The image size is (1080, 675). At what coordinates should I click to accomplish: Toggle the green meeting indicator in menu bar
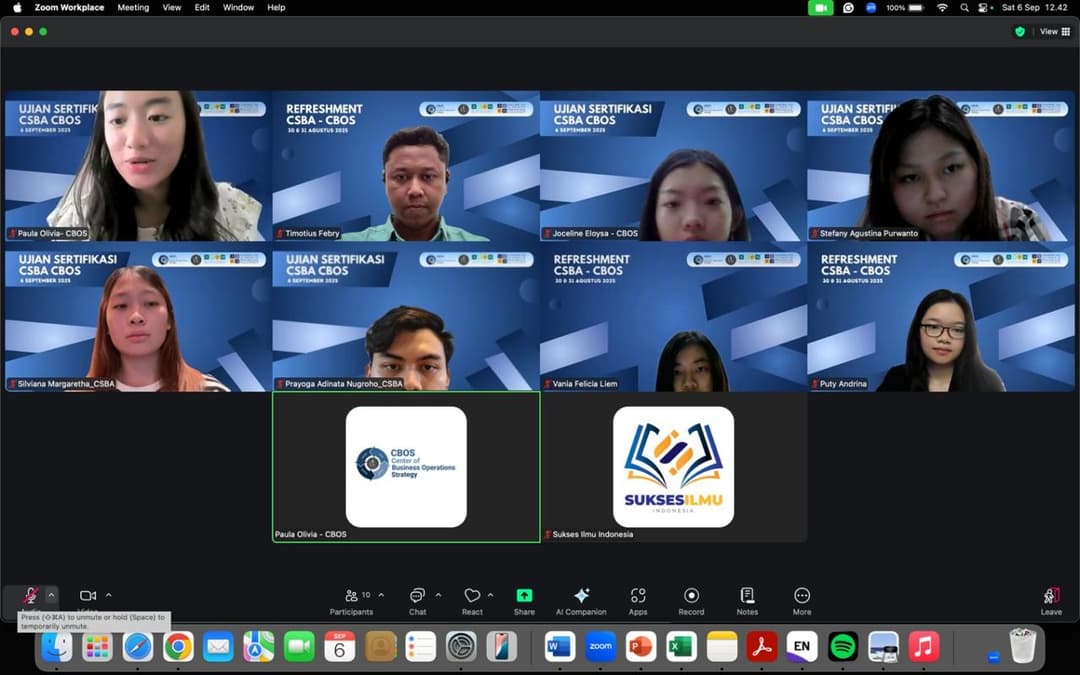click(819, 8)
